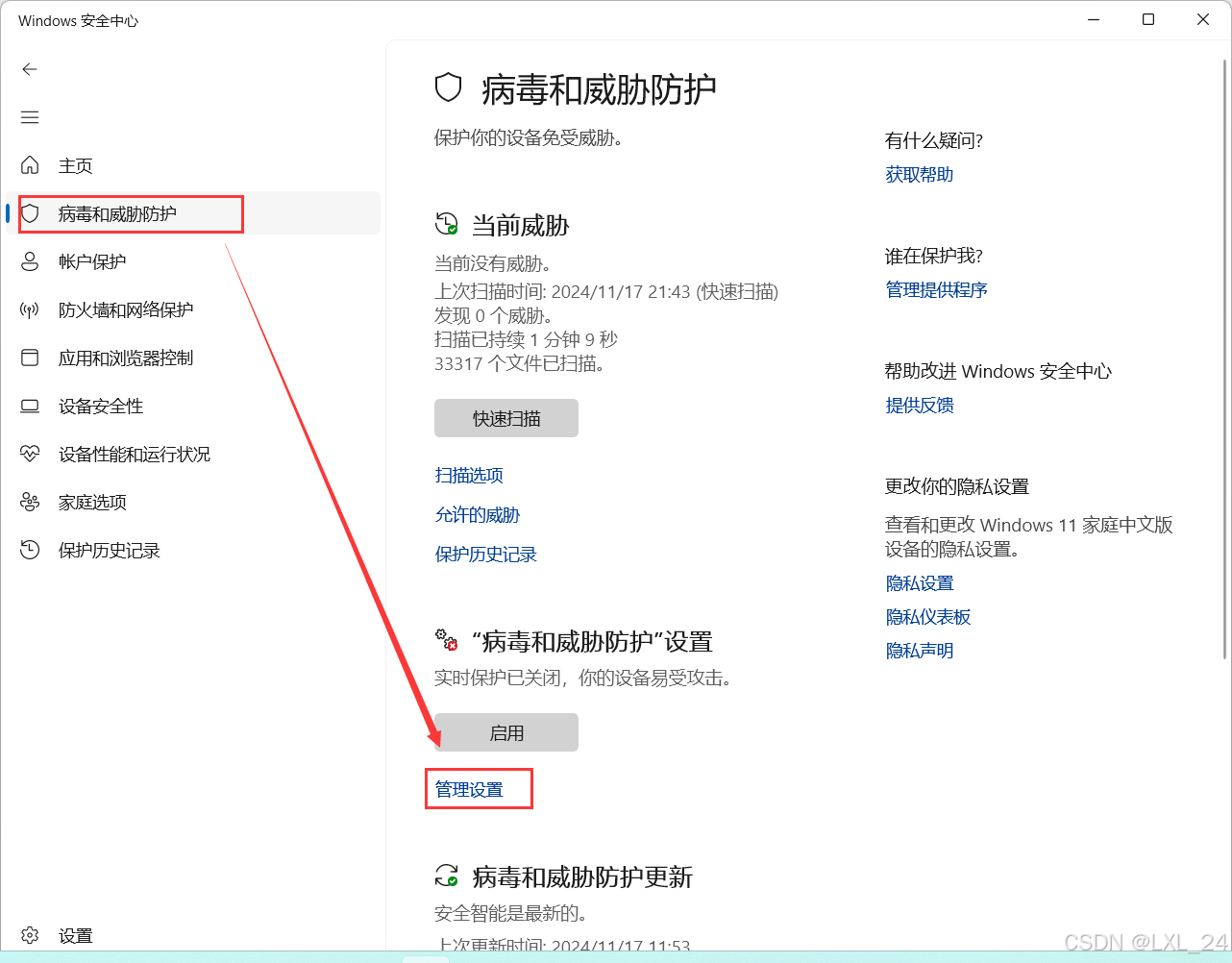This screenshot has height=963, width=1232.
Task: Click the family icon for 家庭选项
Action: click(30, 502)
